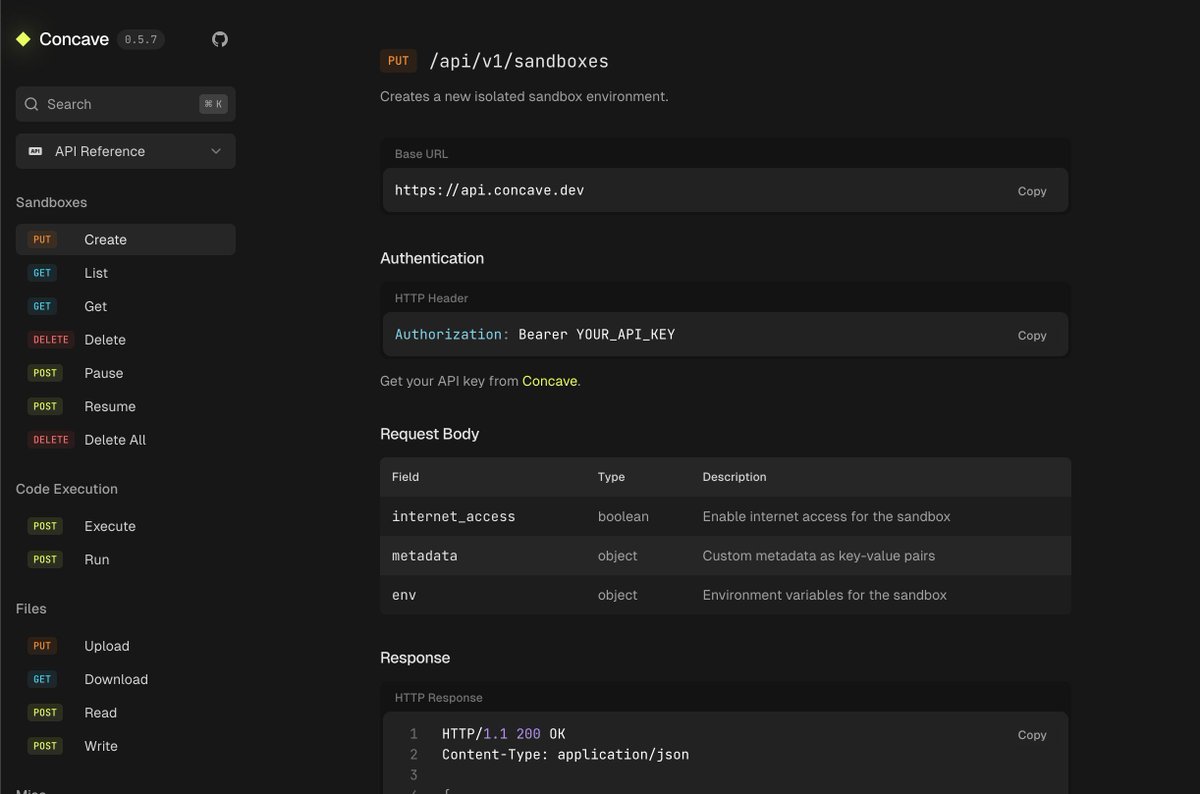Click the Sandboxes section header

point(51,202)
